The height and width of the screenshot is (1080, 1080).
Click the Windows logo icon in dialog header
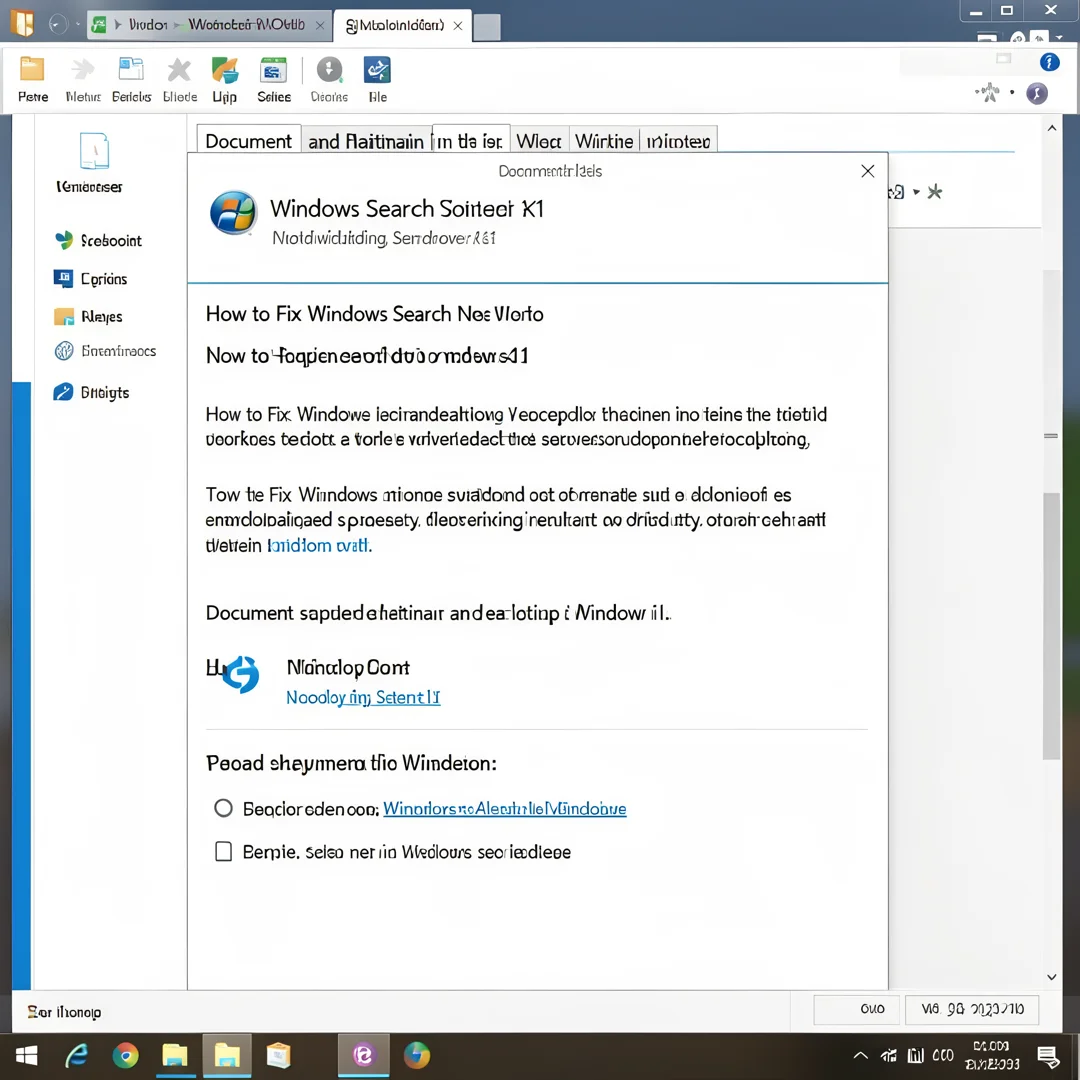[233, 213]
